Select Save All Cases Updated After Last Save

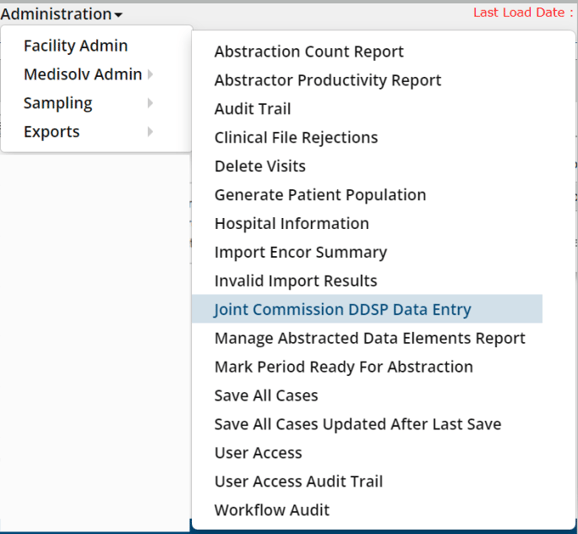pos(358,424)
